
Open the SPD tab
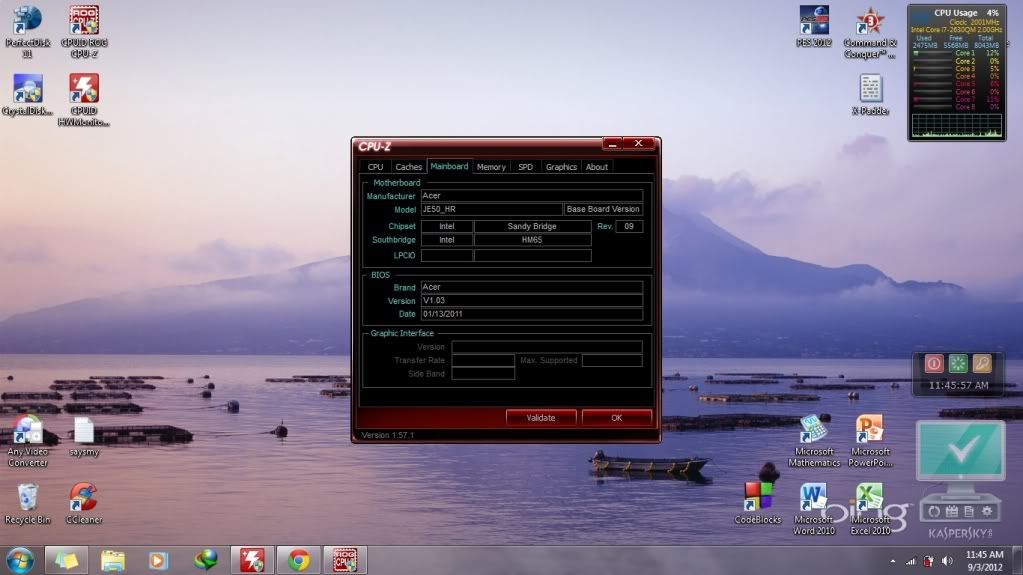pos(525,167)
